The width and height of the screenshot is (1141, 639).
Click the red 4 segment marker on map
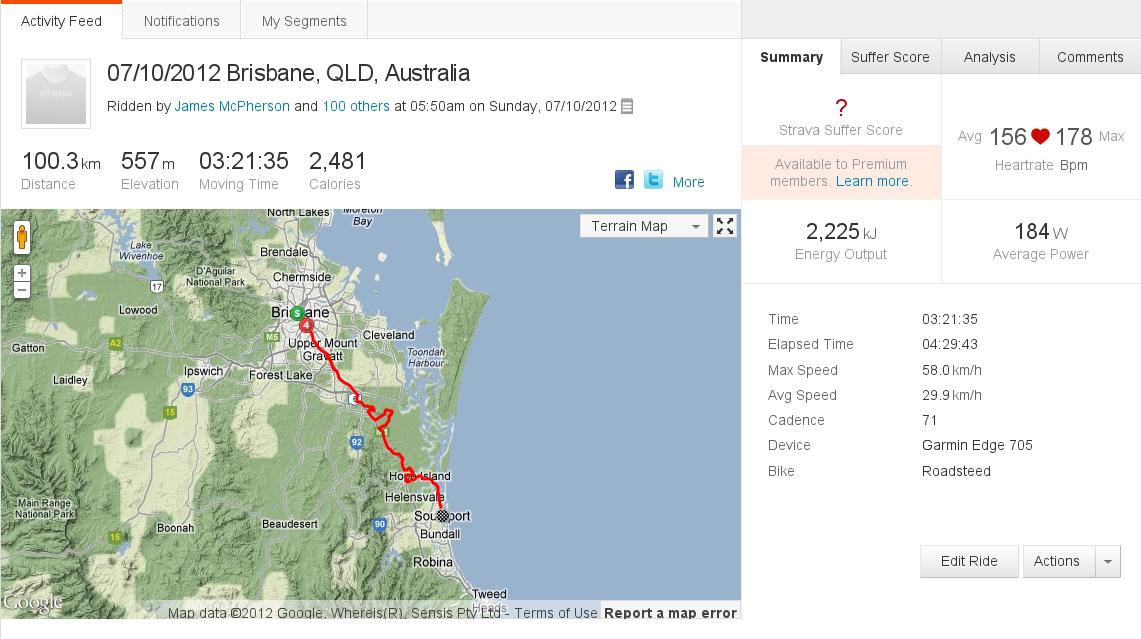[x=306, y=325]
